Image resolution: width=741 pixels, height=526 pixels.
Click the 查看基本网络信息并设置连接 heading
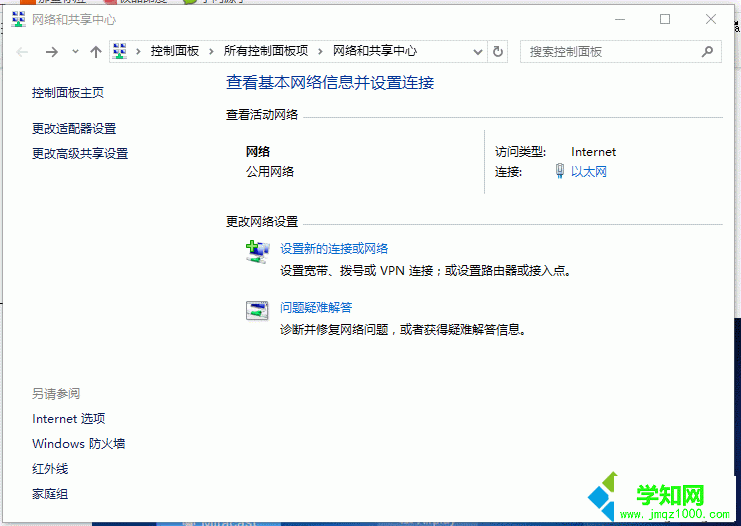coord(330,83)
